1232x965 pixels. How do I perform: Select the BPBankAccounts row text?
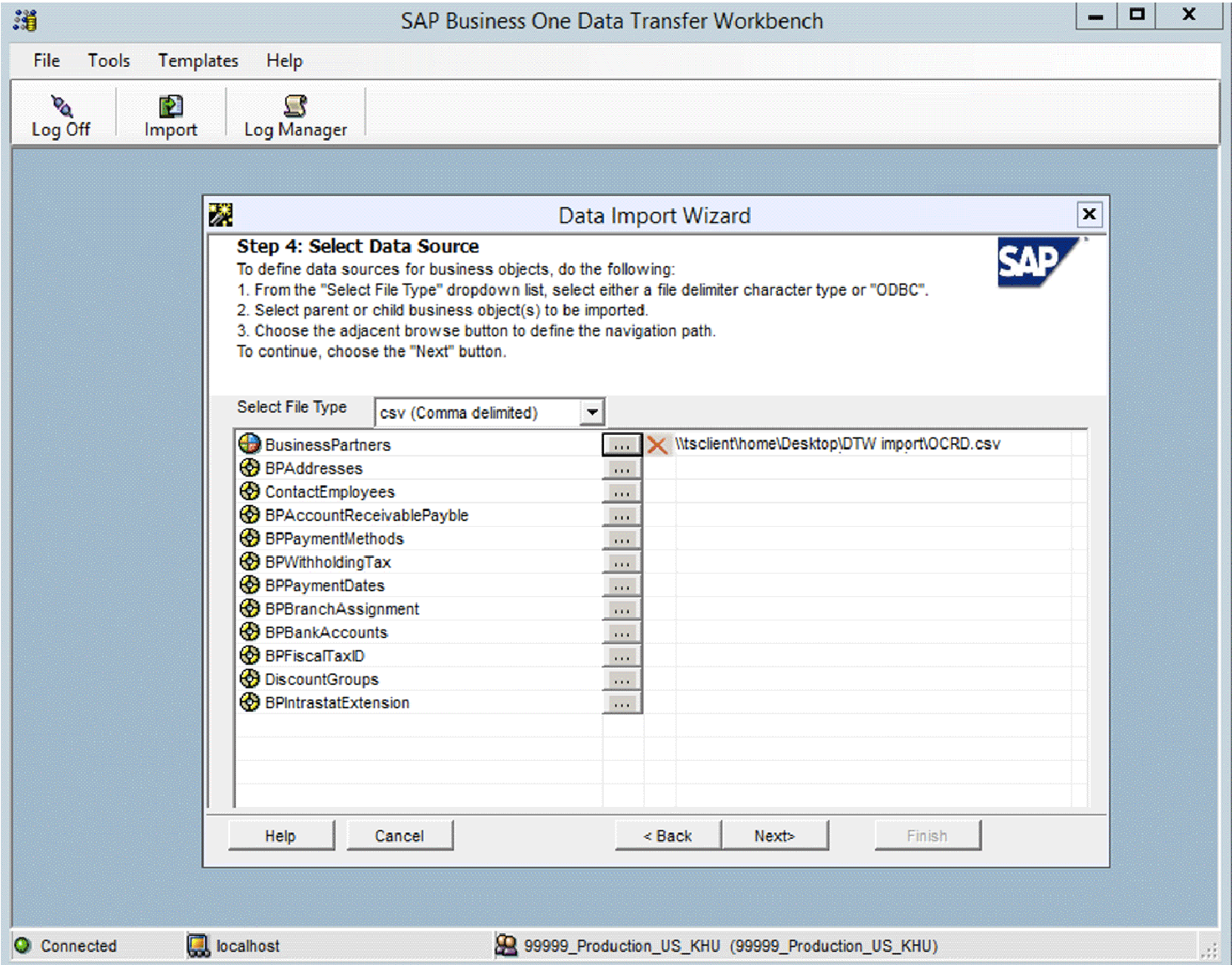tap(326, 632)
